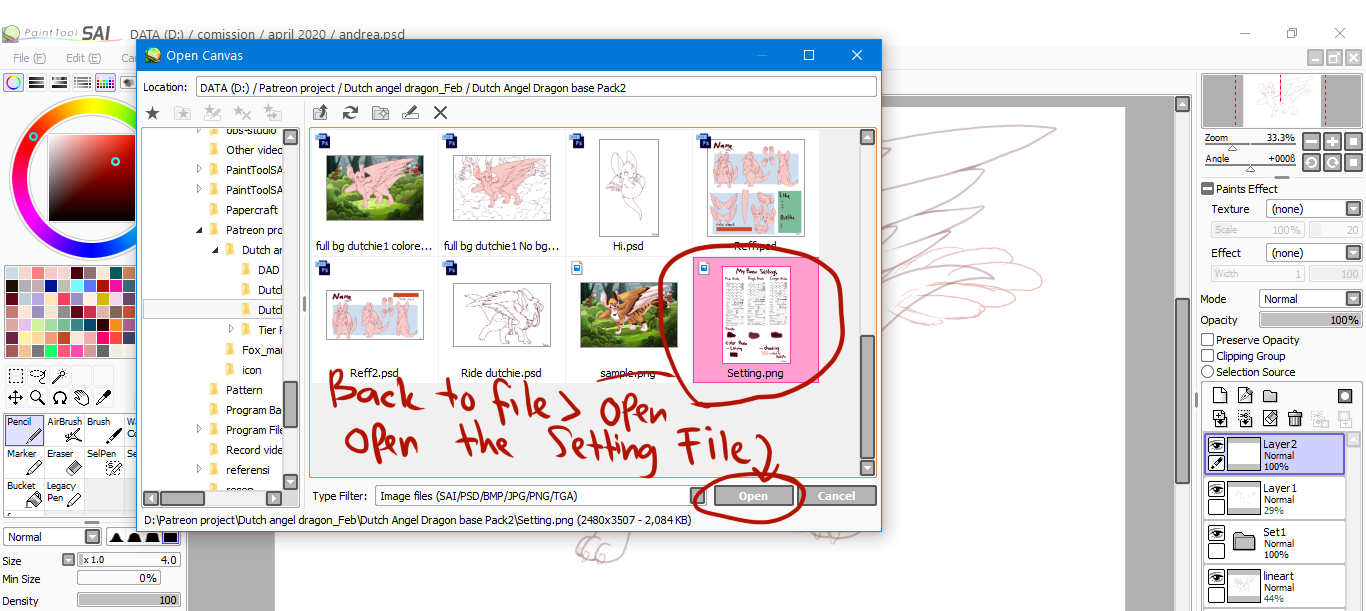Enable Clipping Group checkbox
The image size is (1366, 611).
tap(1207, 356)
